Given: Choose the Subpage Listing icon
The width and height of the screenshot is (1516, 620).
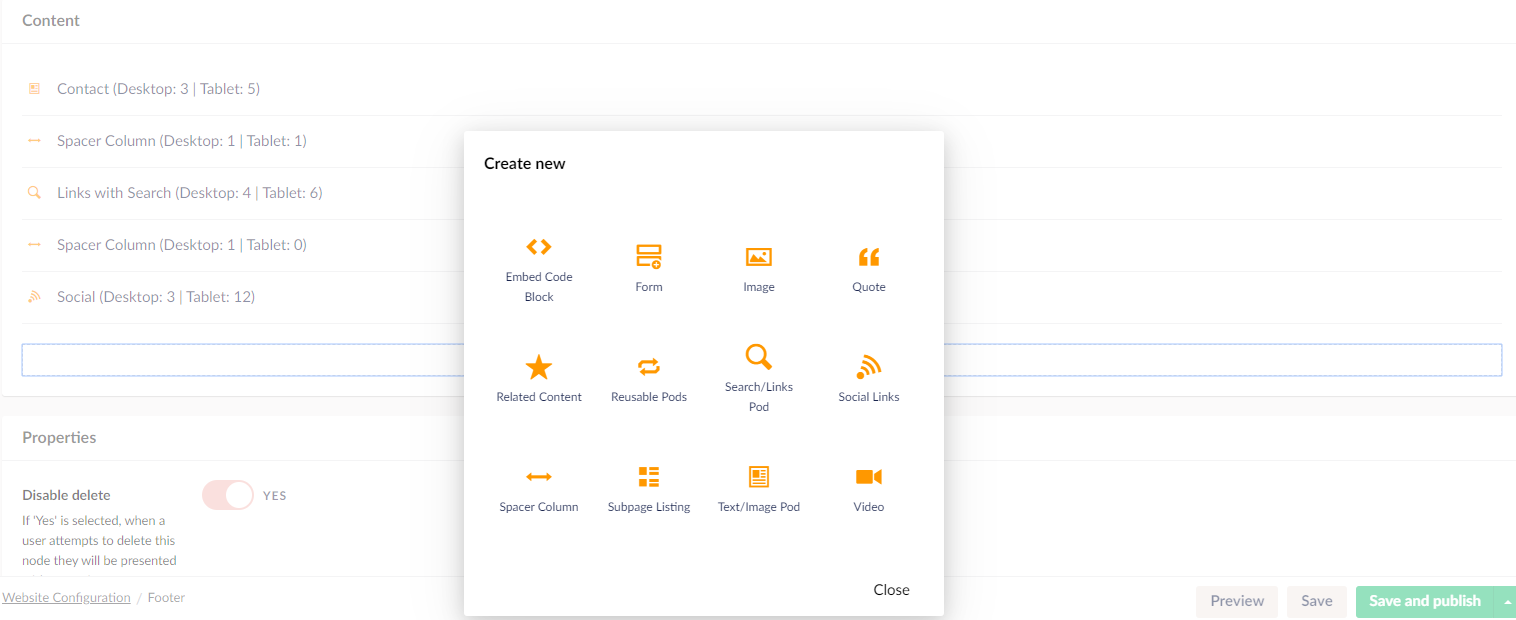Looking at the screenshot, I should (x=649, y=477).
